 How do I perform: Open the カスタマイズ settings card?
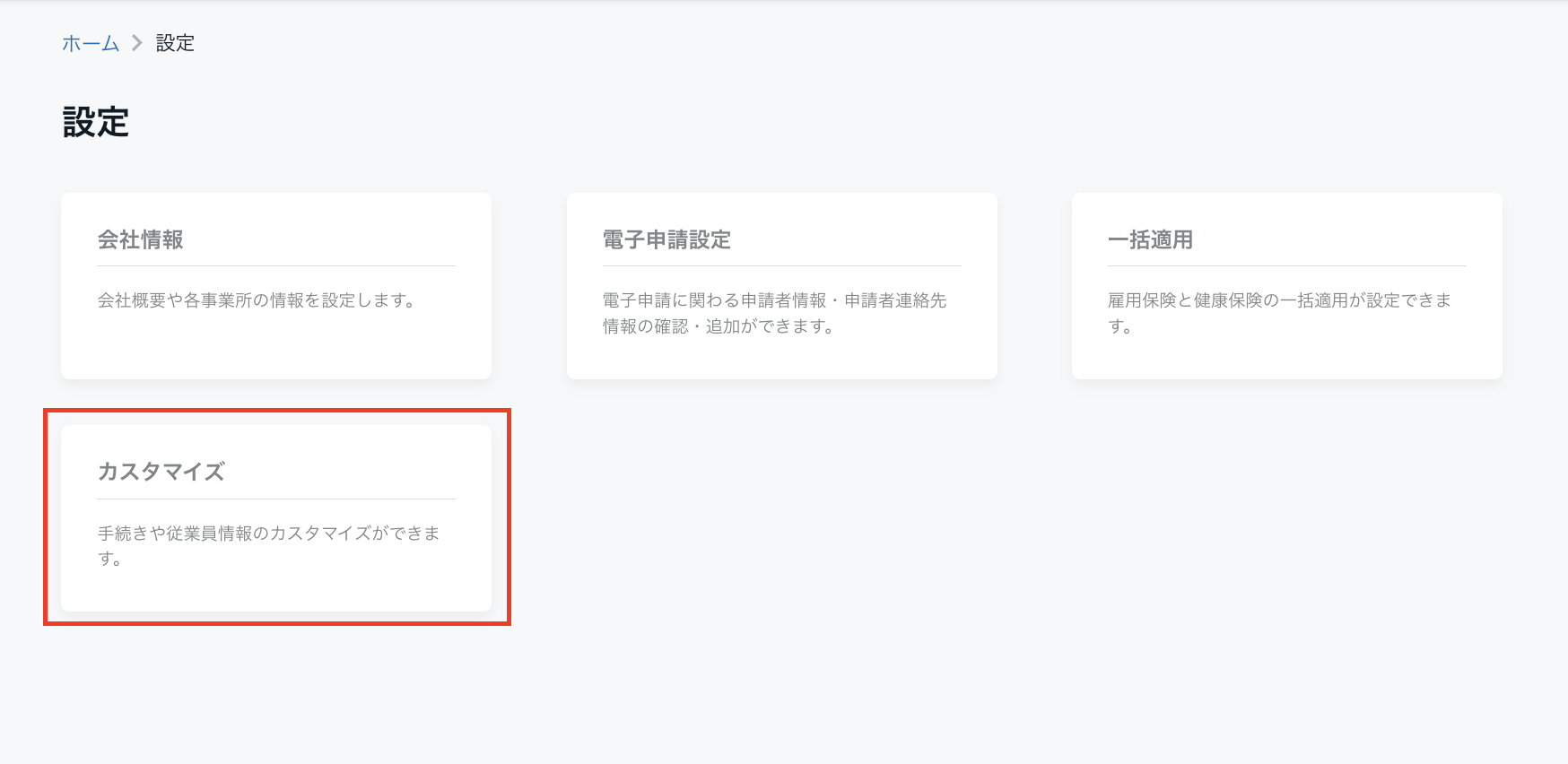pyautogui.click(x=276, y=518)
